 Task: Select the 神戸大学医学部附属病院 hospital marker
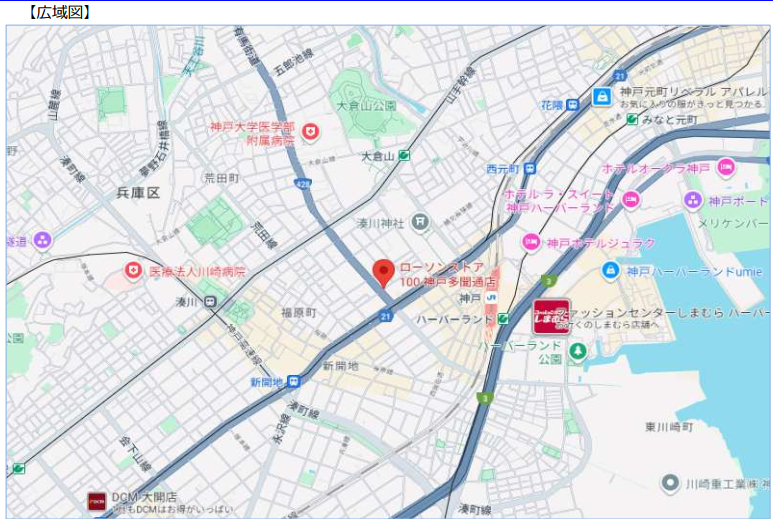[x=310, y=132]
